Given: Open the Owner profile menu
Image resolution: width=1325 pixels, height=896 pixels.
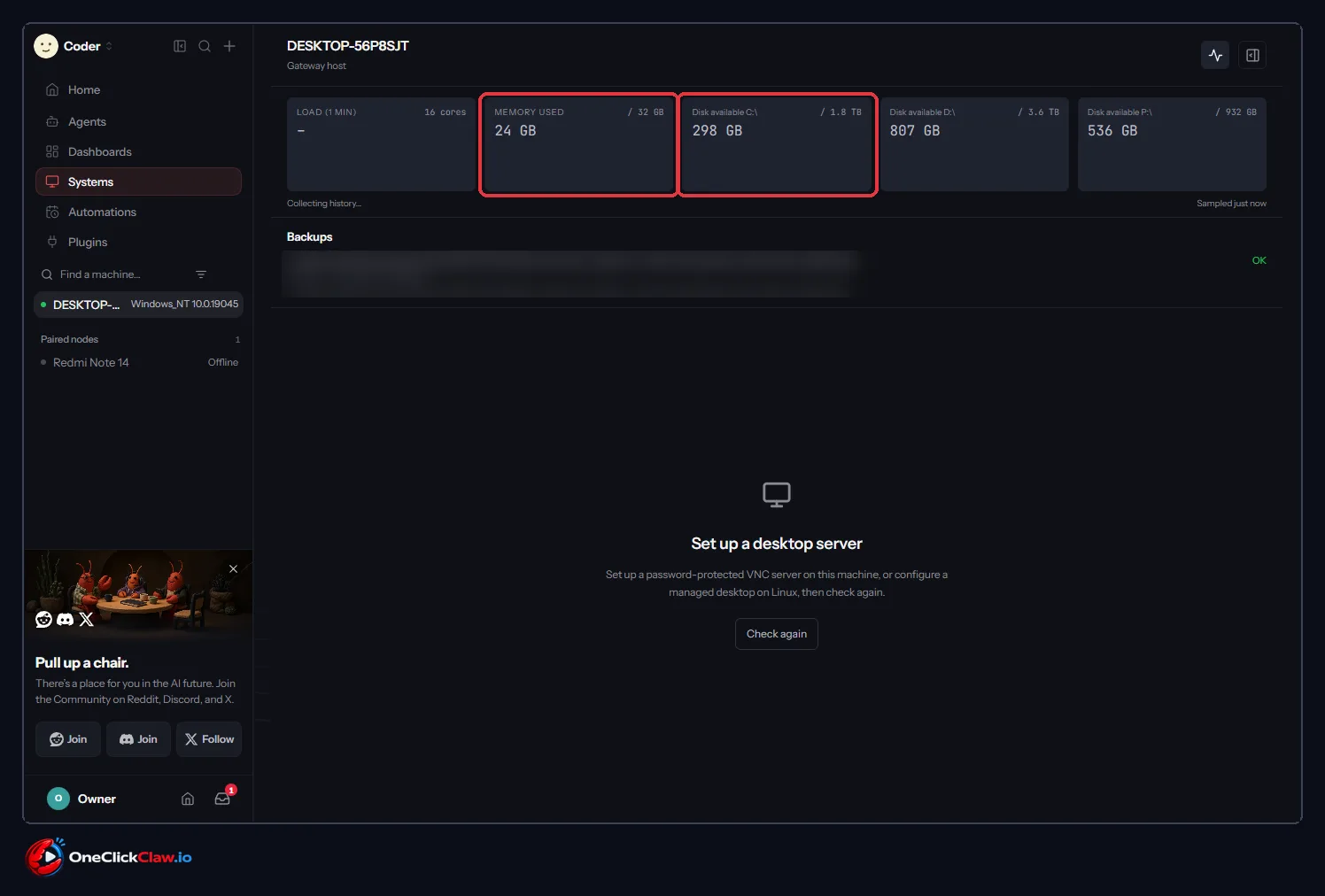Looking at the screenshot, I should tap(81, 799).
